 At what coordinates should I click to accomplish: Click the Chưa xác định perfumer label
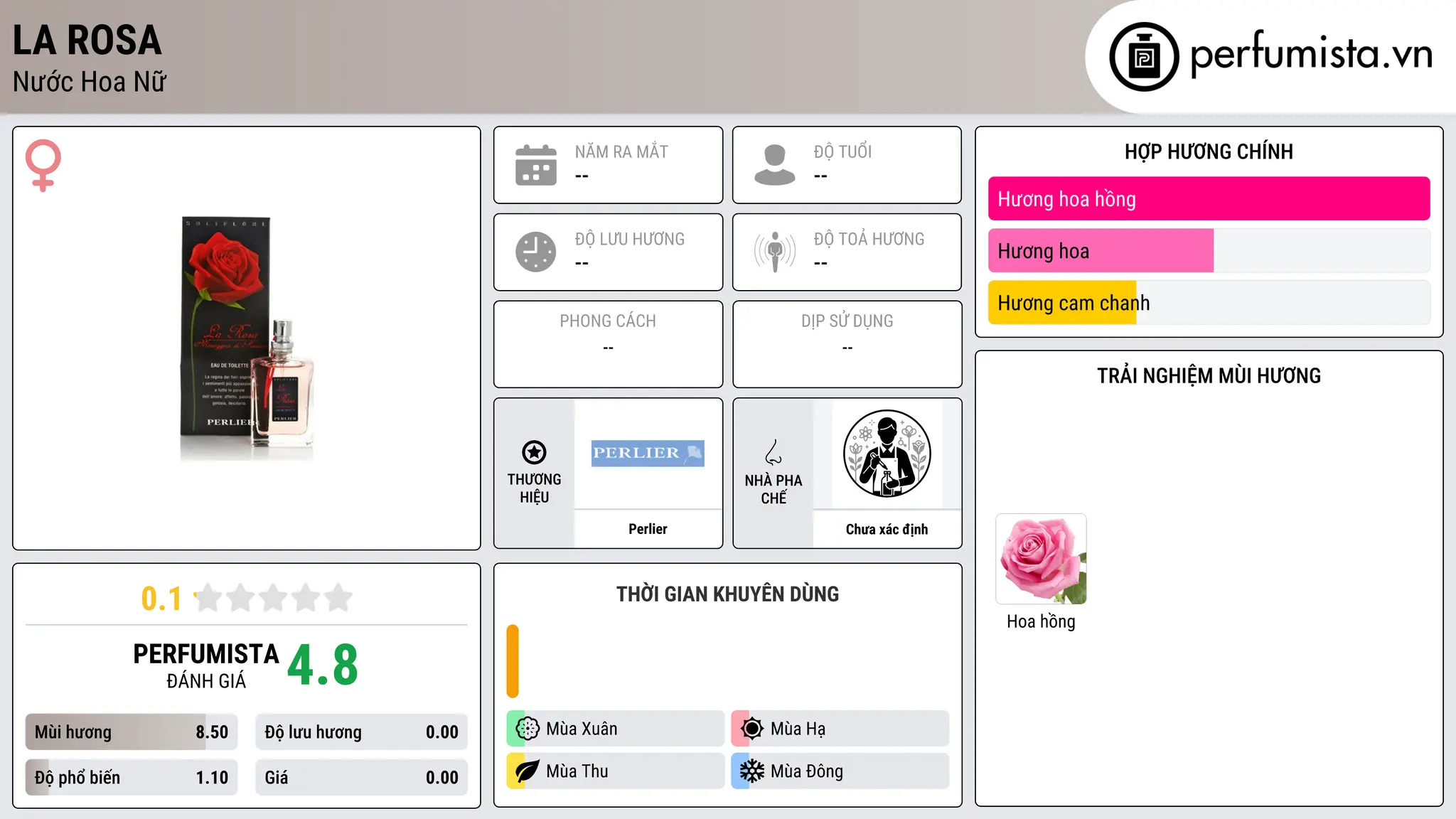click(x=887, y=529)
